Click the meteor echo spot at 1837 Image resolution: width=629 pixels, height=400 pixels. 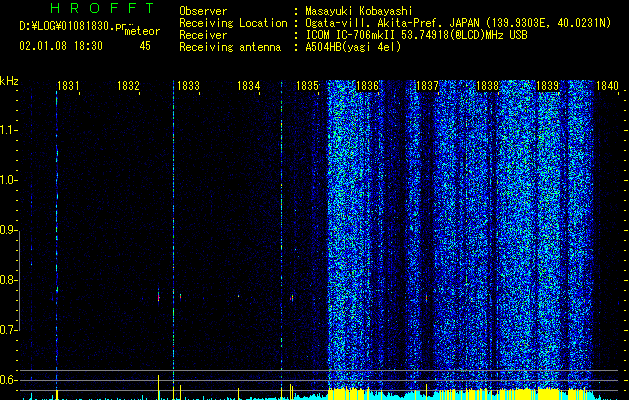426,298
